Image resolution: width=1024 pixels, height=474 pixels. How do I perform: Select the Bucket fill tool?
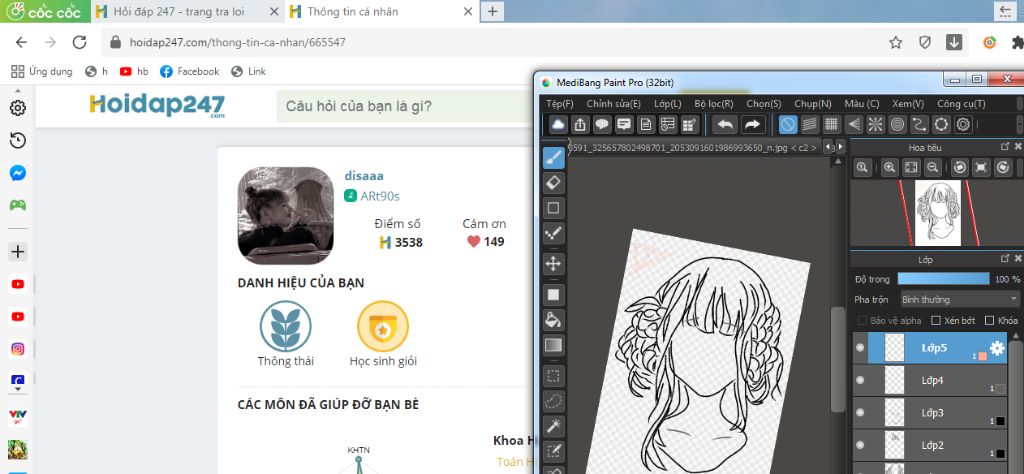[554, 320]
